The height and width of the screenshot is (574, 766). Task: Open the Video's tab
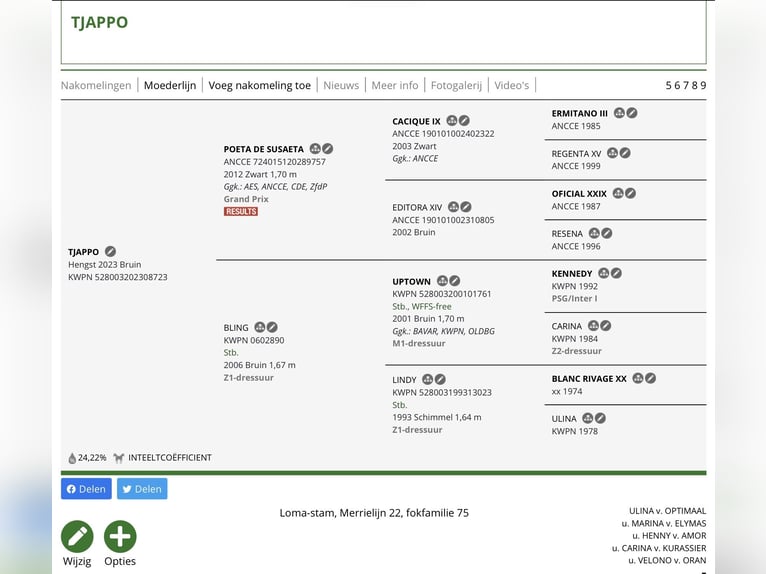(x=511, y=85)
